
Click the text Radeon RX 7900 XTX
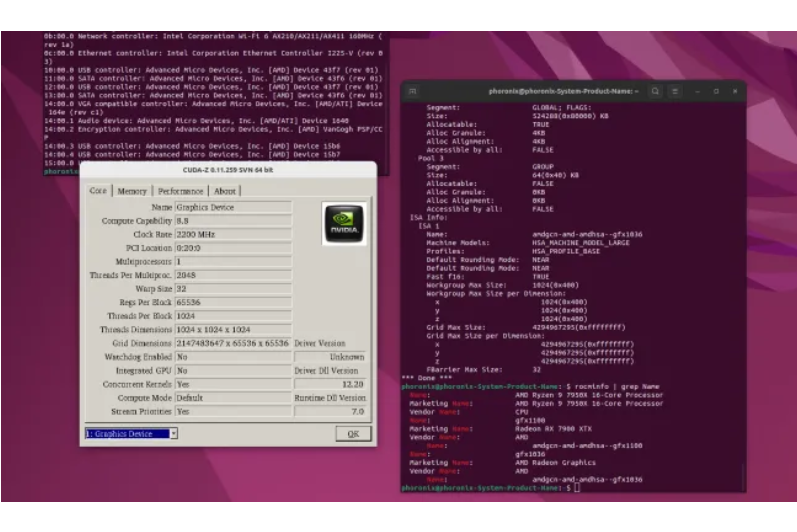[x=553, y=429]
